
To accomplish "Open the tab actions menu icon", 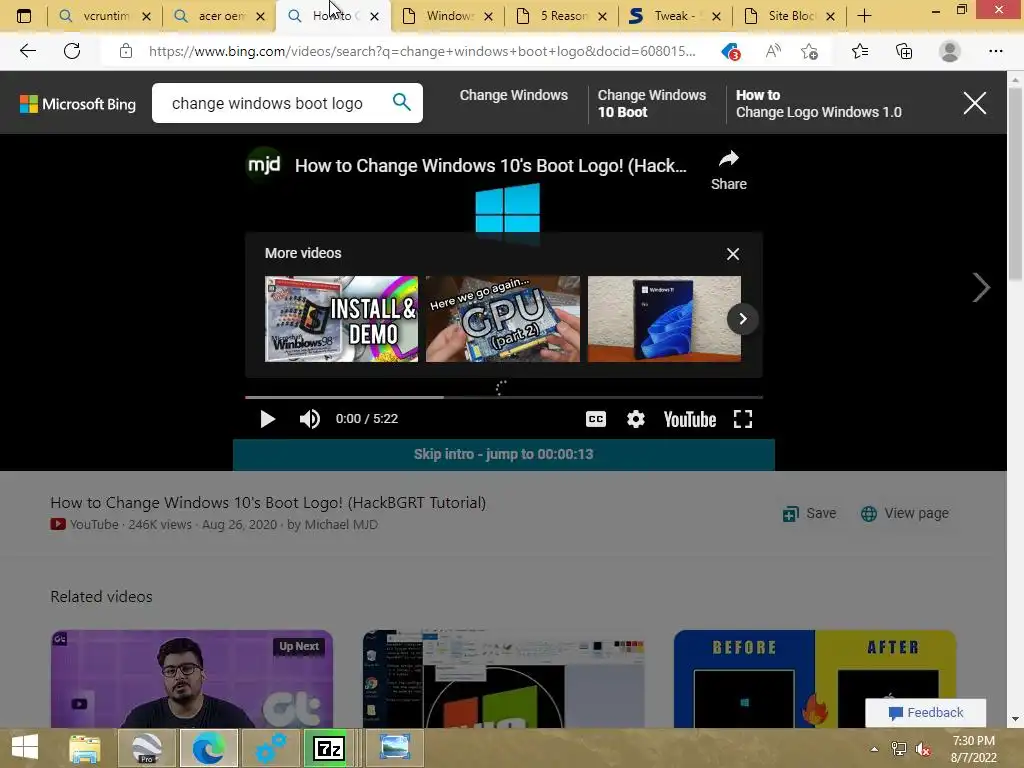I will (24, 16).
